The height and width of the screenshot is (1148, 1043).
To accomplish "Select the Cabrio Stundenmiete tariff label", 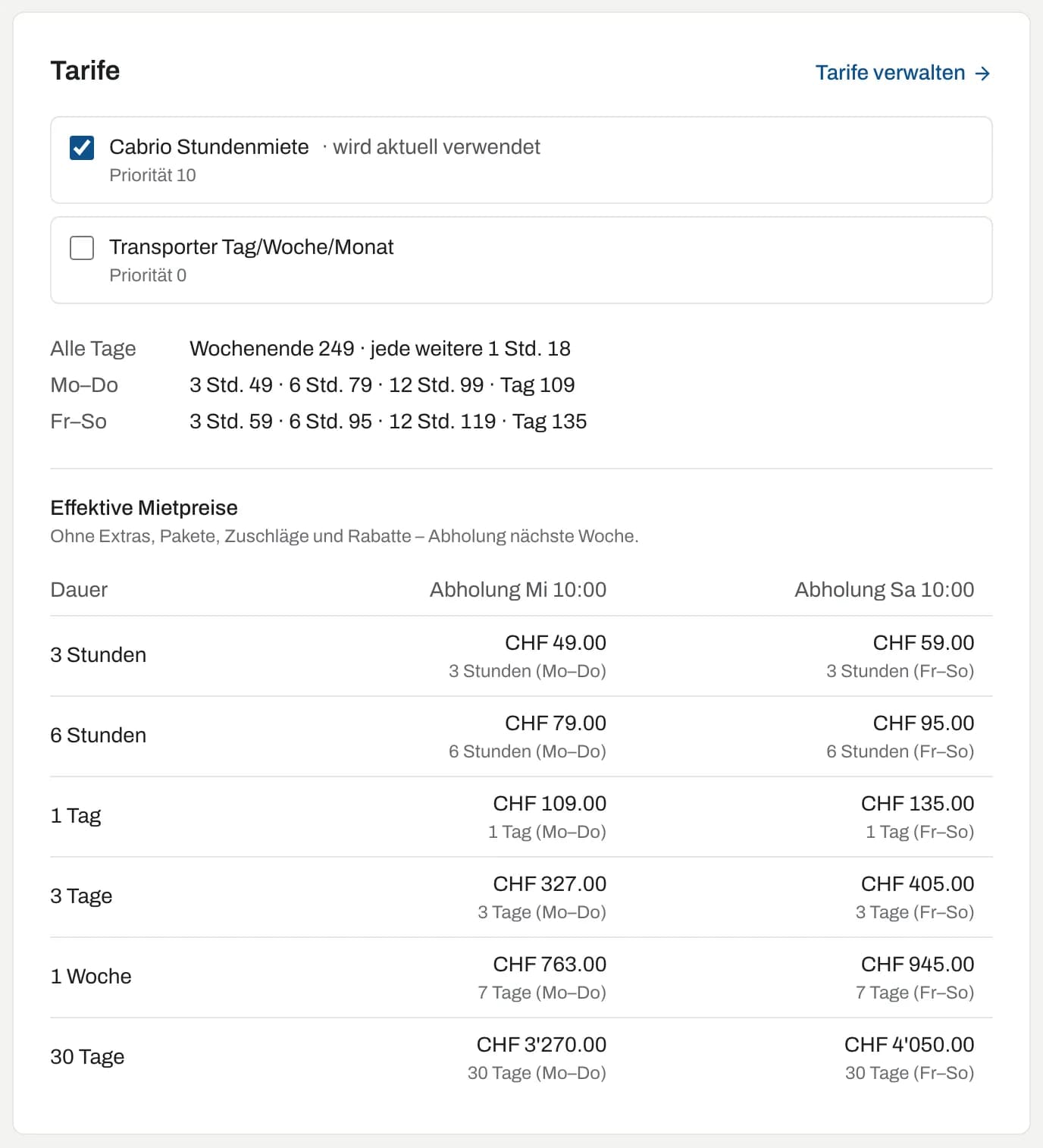I will click(x=209, y=146).
